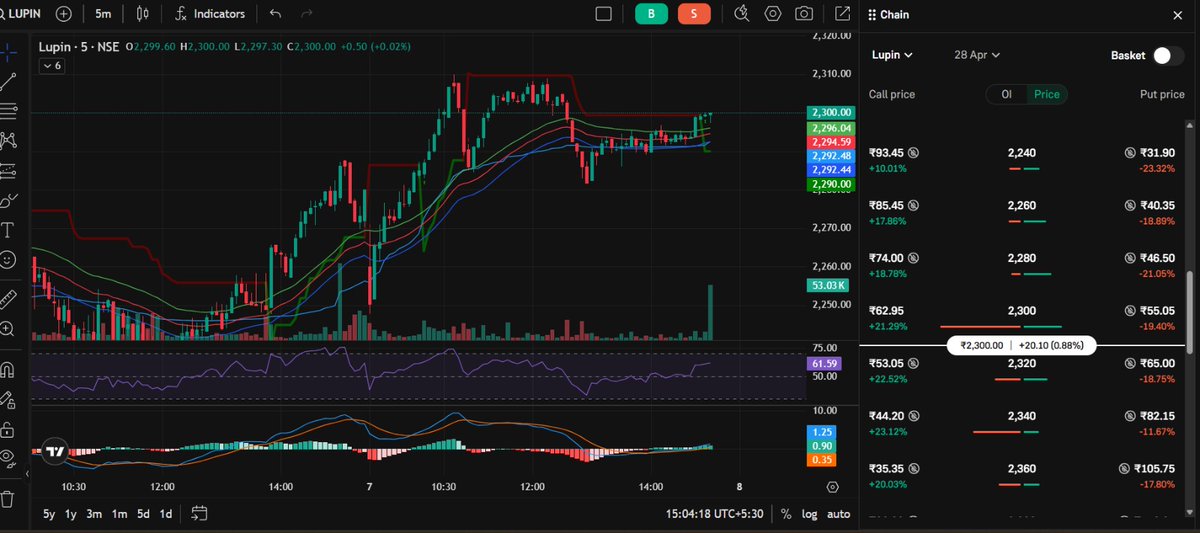Toggle percent scale mode
Image resolution: width=1200 pixels, height=533 pixels.
(786, 514)
